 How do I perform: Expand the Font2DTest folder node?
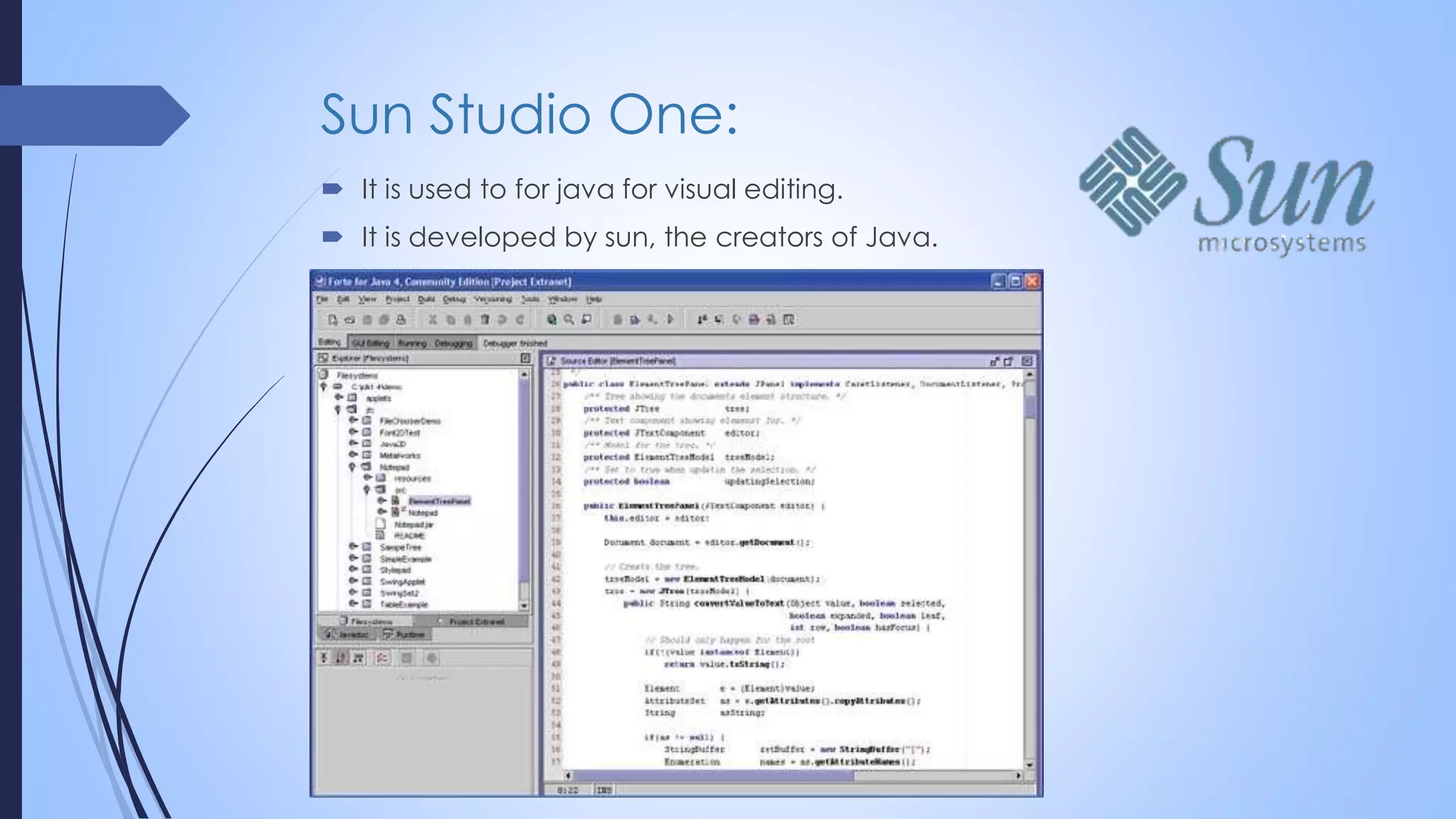[x=353, y=432]
